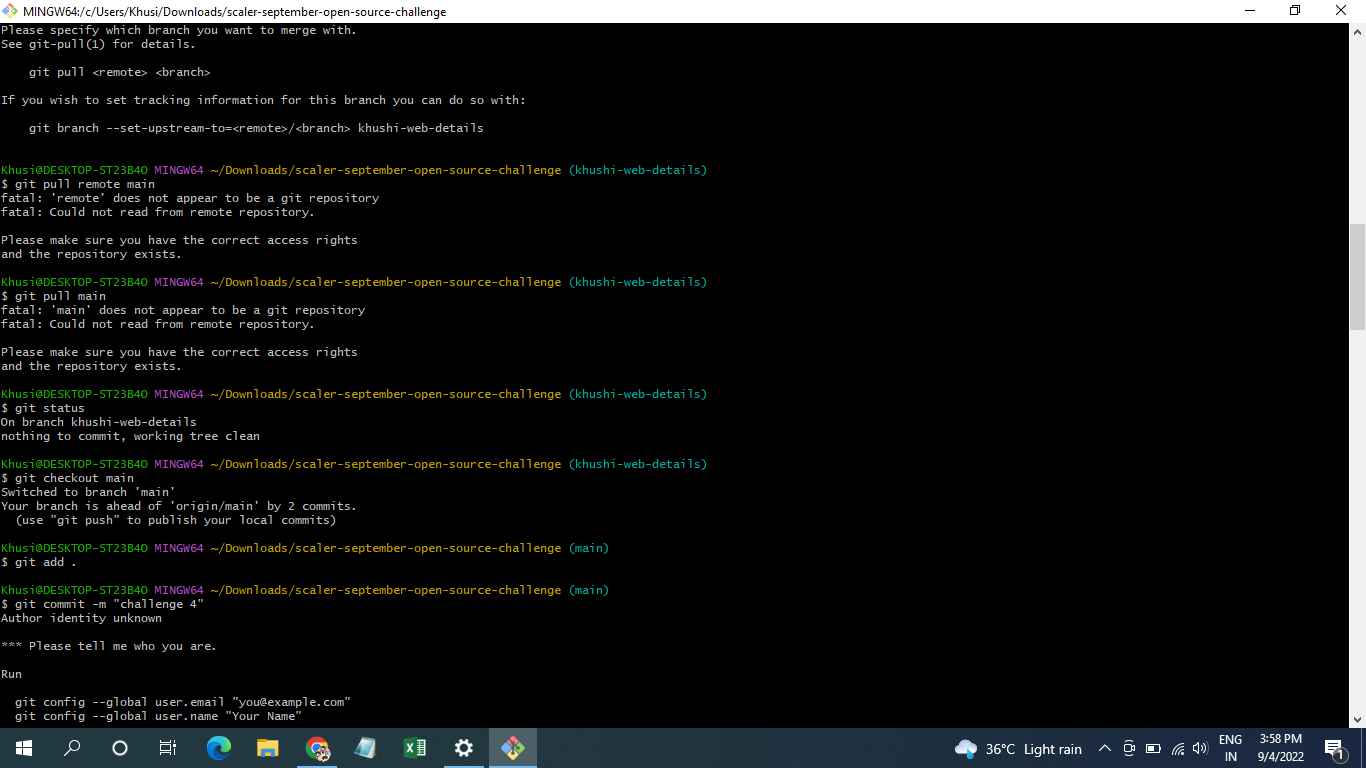Show hidden tray icons with the chevron
Image resolution: width=1366 pixels, height=768 pixels.
point(1104,748)
